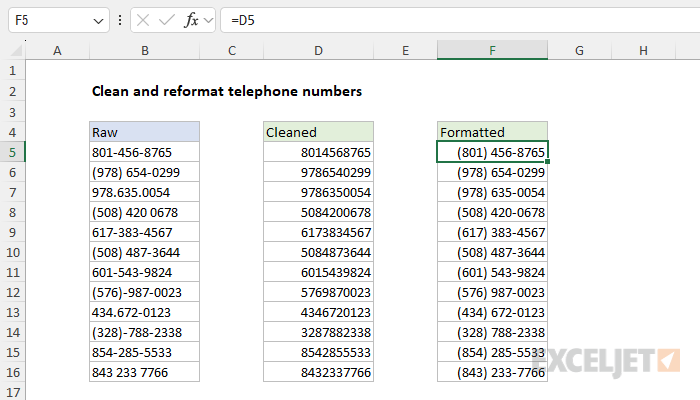Viewport: 700px width, 400px height.
Task: Select cleaned value 8542855533
Action: (x=318, y=352)
